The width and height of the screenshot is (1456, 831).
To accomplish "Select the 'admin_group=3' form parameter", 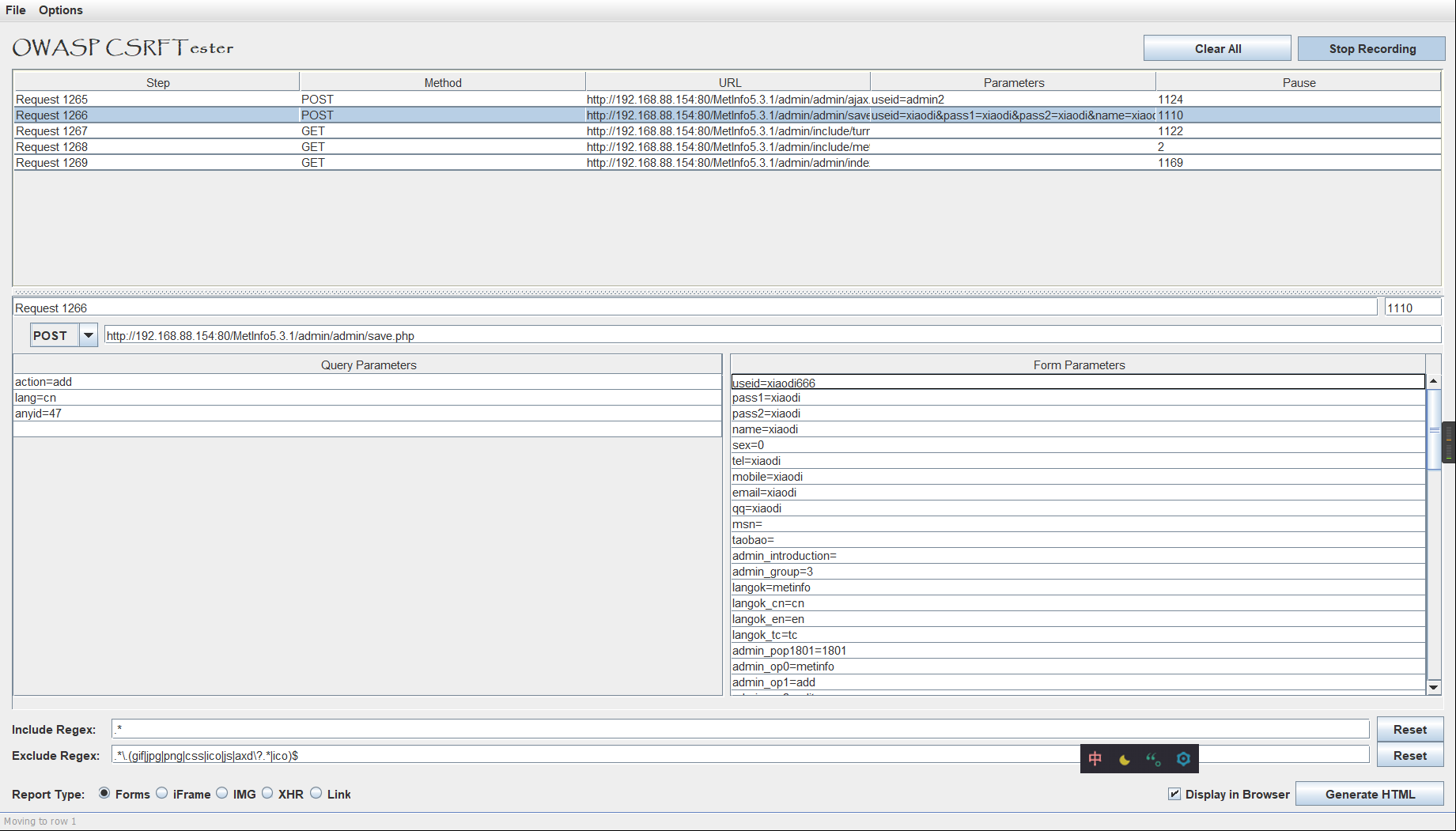I will 1078,572.
